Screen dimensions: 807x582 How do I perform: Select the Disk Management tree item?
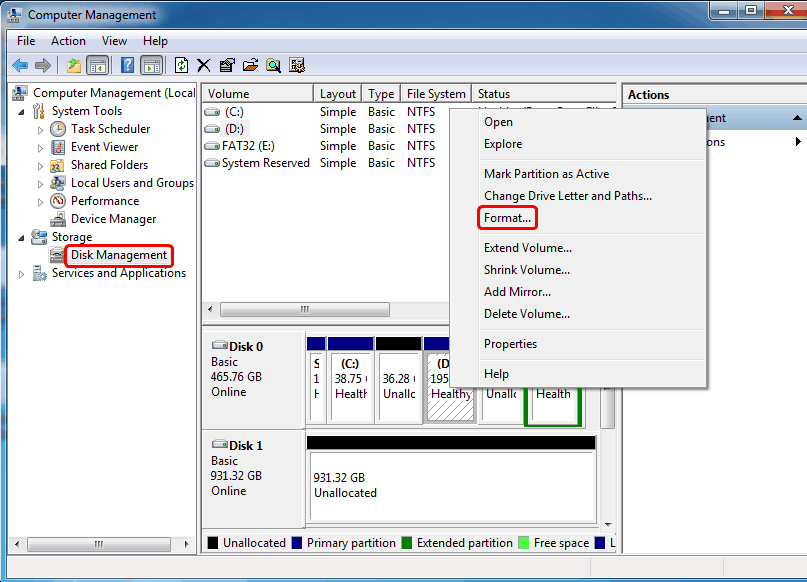[x=119, y=255]
